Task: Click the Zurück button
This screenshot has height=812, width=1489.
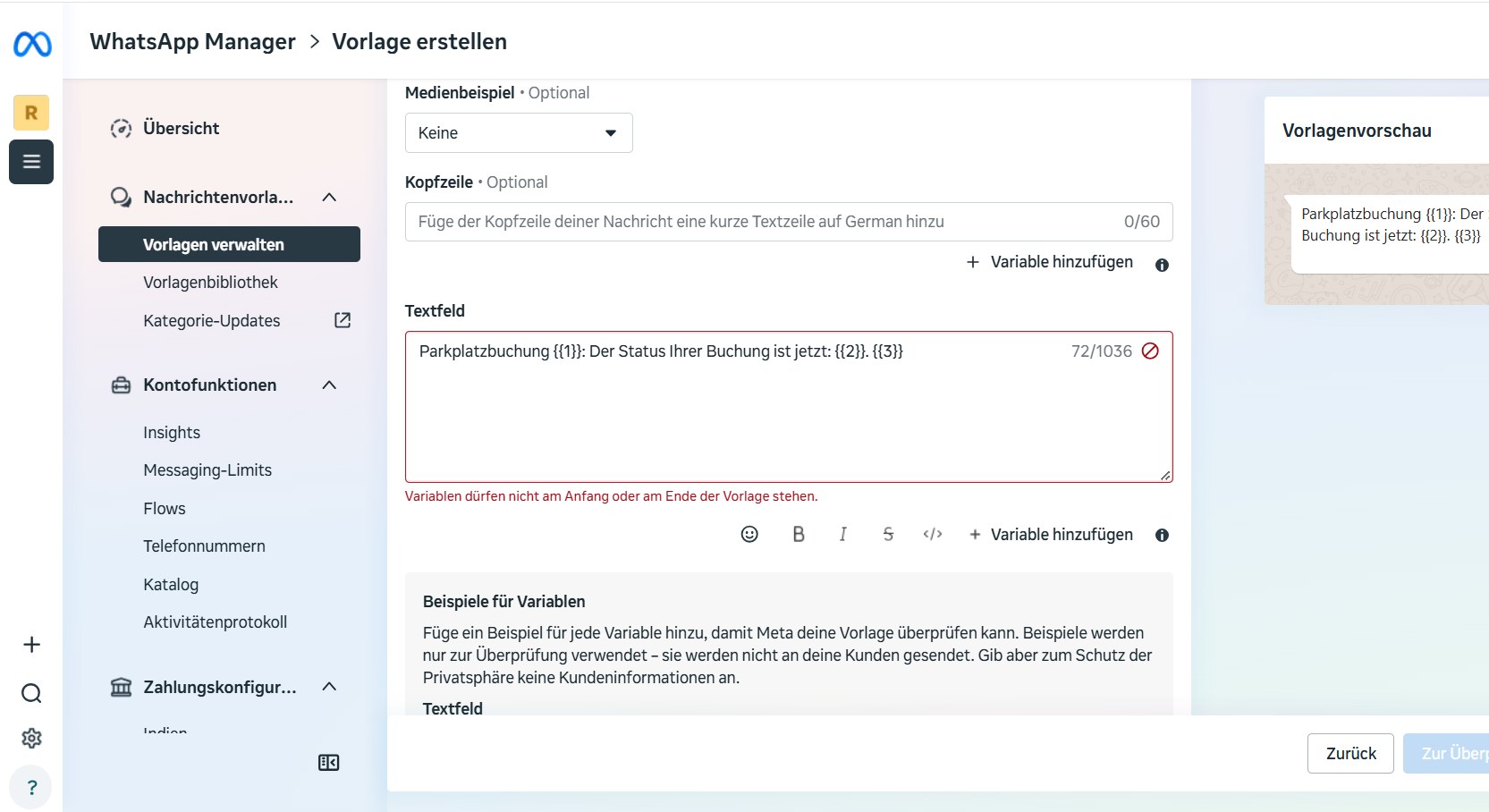Action: [1350, 753]
